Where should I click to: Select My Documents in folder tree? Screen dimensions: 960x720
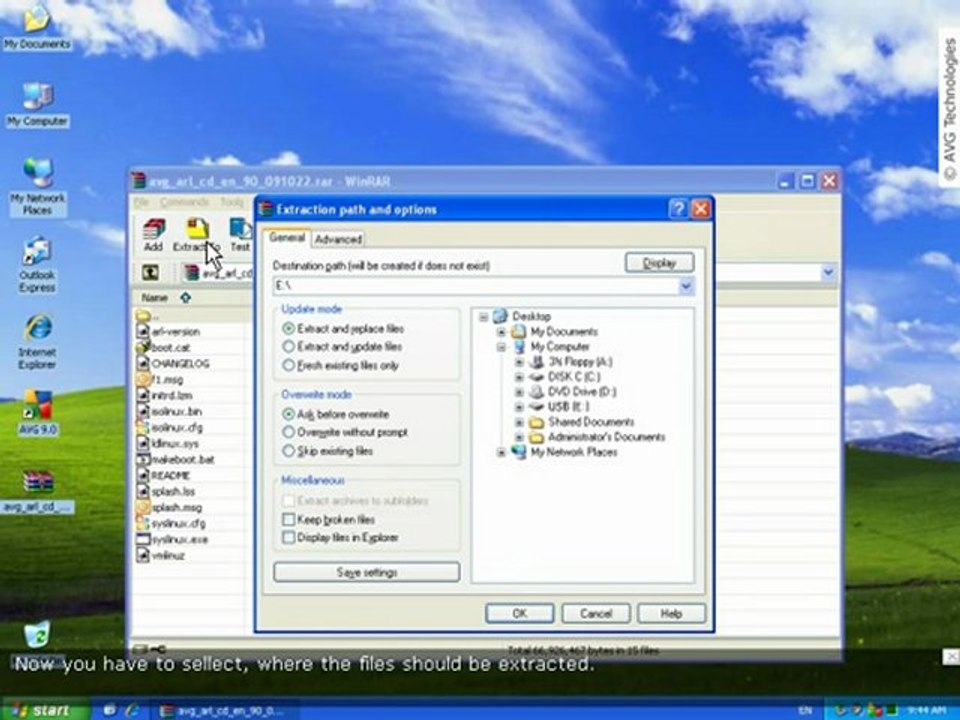[555, 331]
